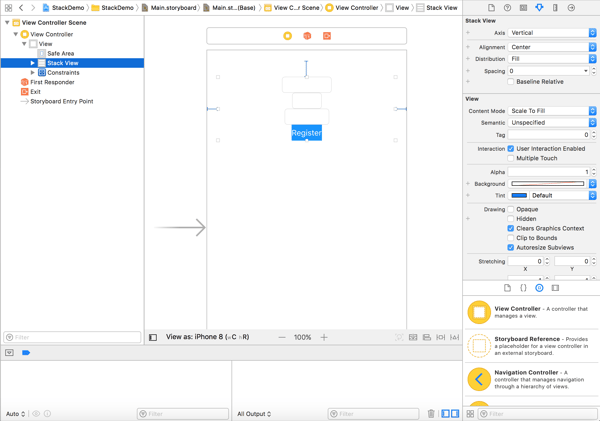Zoom in the storyboard canvas
Screen dimensions: 600x421
(324, 337)
